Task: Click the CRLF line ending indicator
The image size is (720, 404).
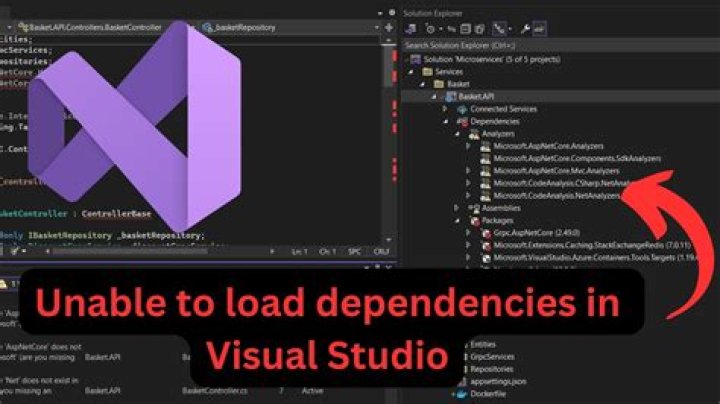Action: click(x=381, y=252)
